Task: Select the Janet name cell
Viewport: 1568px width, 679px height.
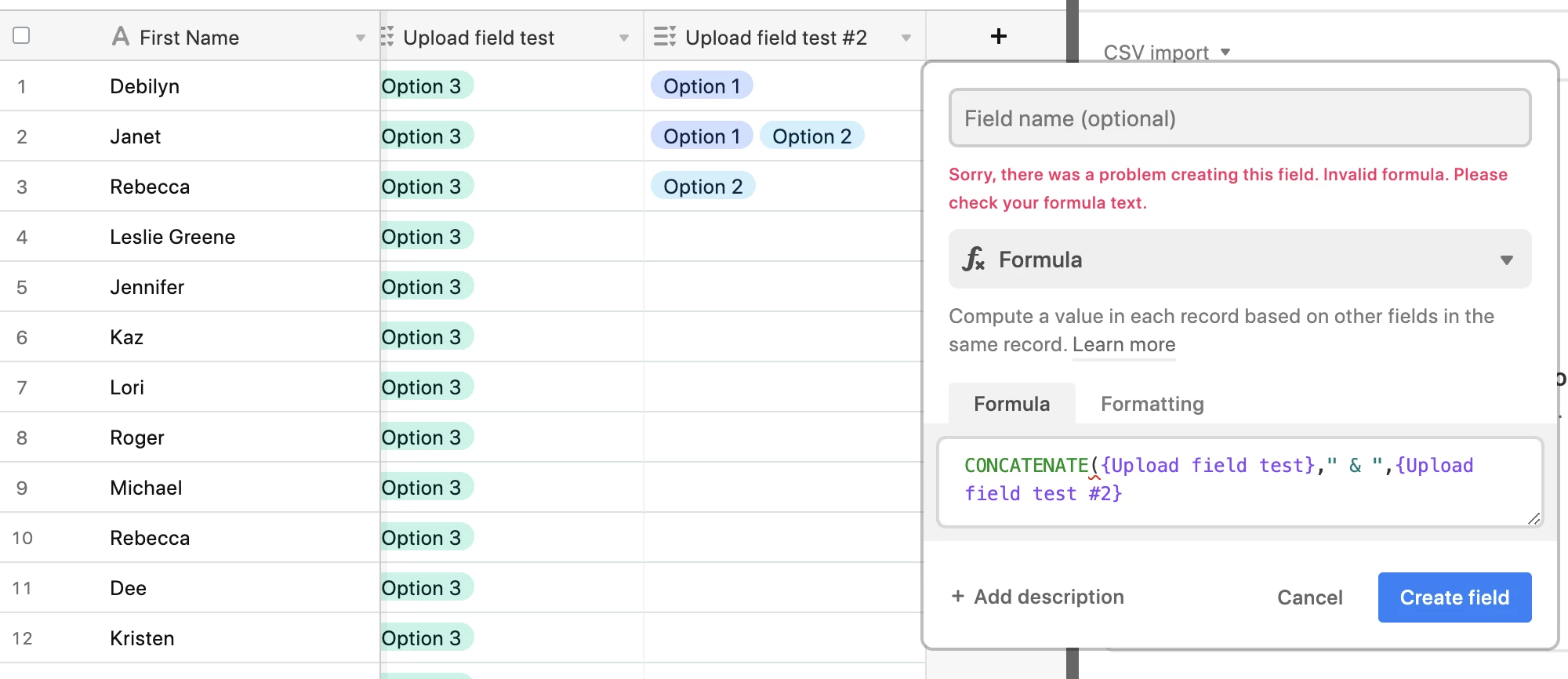Action: pyautogui.click(x=135, y=136)
